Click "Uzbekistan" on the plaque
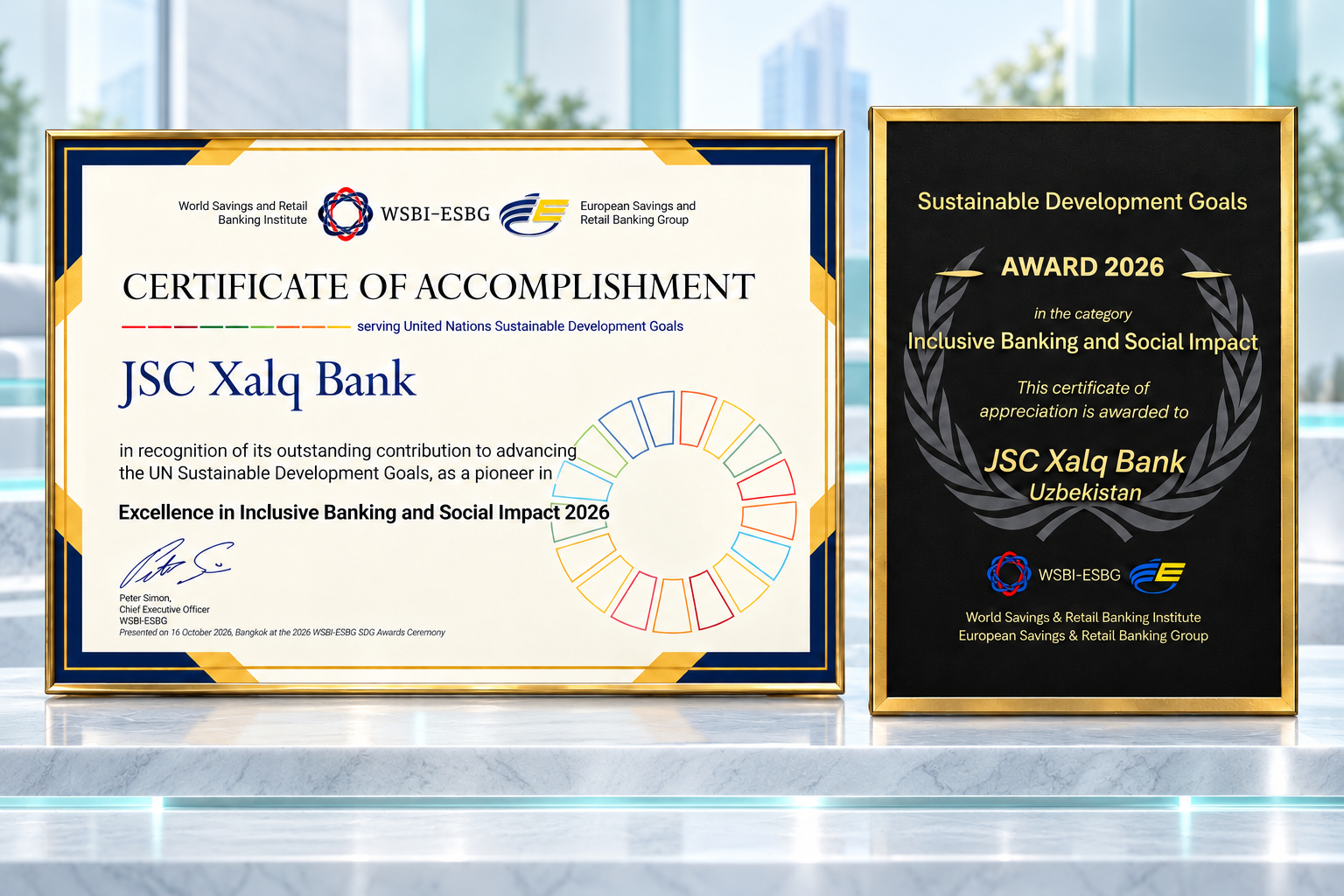This screenshot has width=1344, height=896. tap(1085, 493)
